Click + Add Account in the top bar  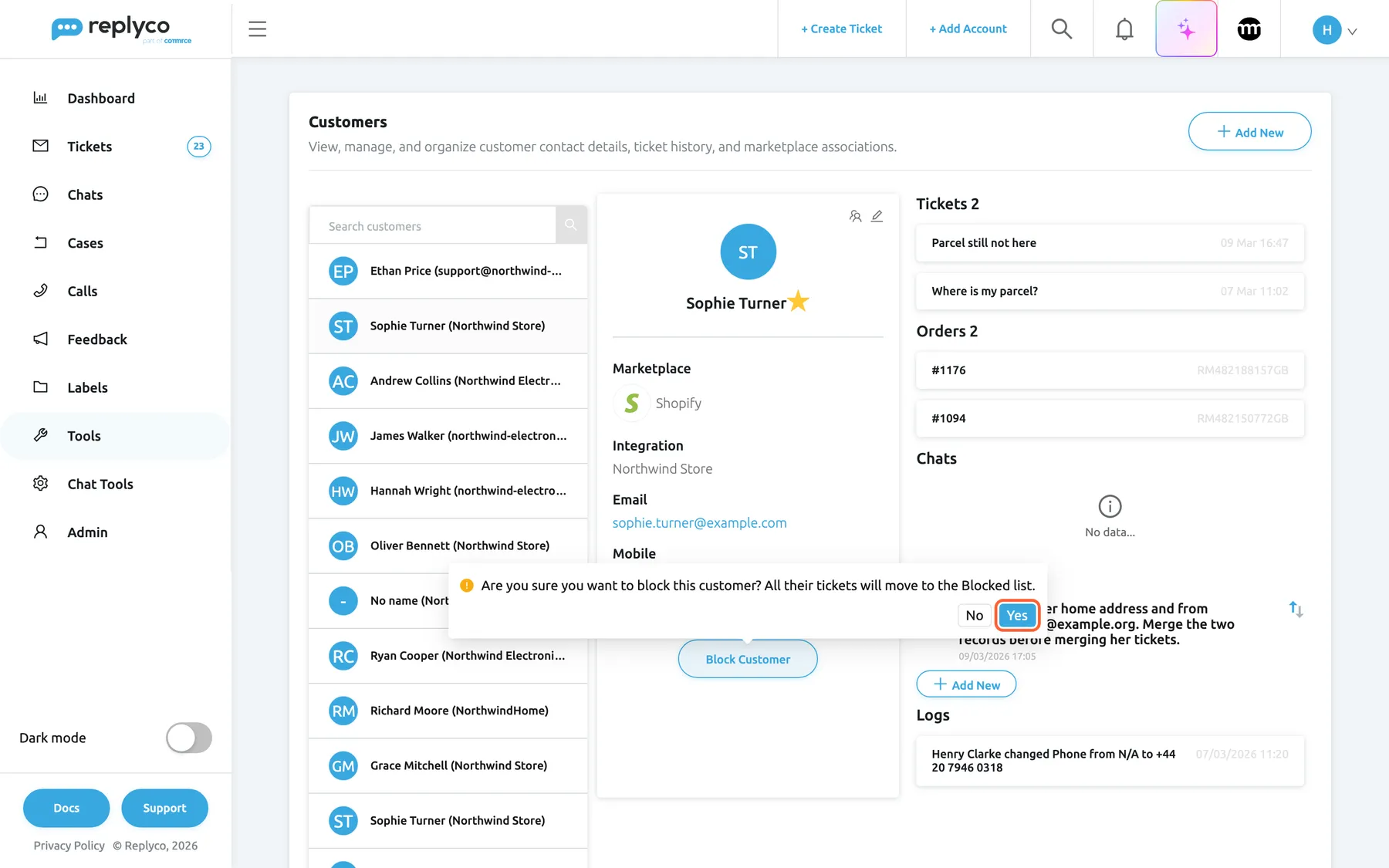(968, 29)
